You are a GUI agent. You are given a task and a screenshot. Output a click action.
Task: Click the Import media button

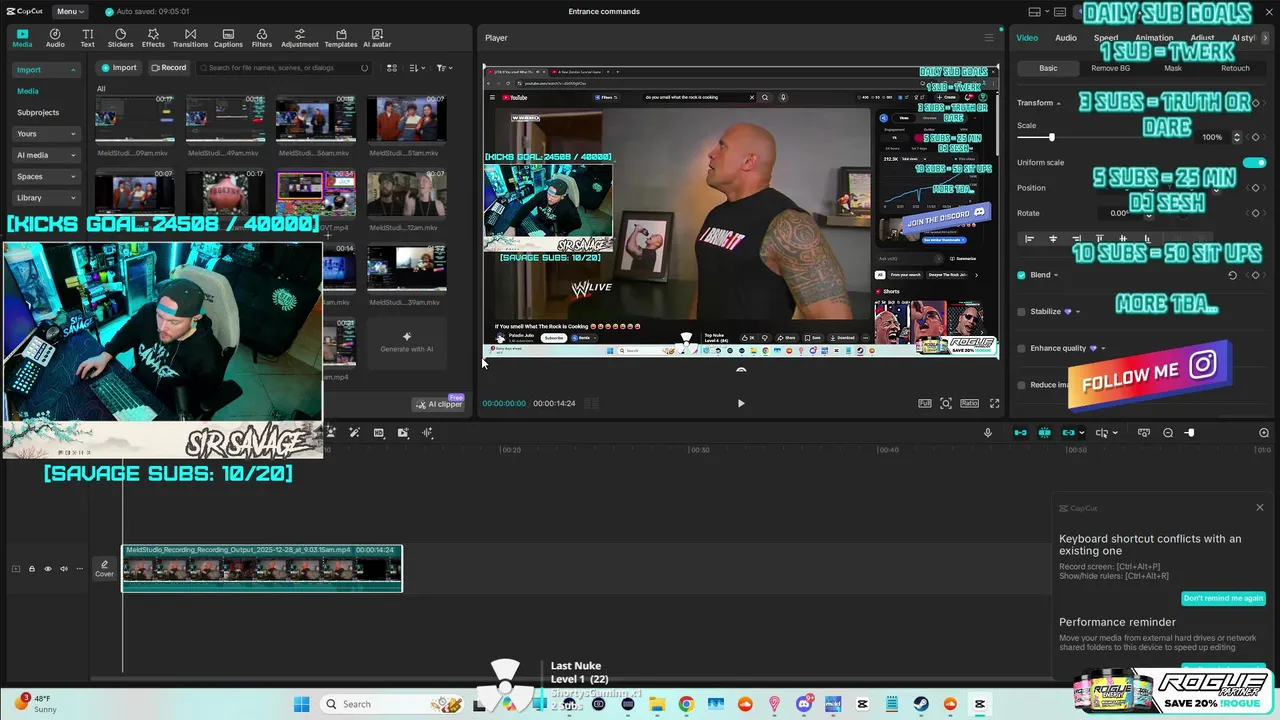[118, 68]
